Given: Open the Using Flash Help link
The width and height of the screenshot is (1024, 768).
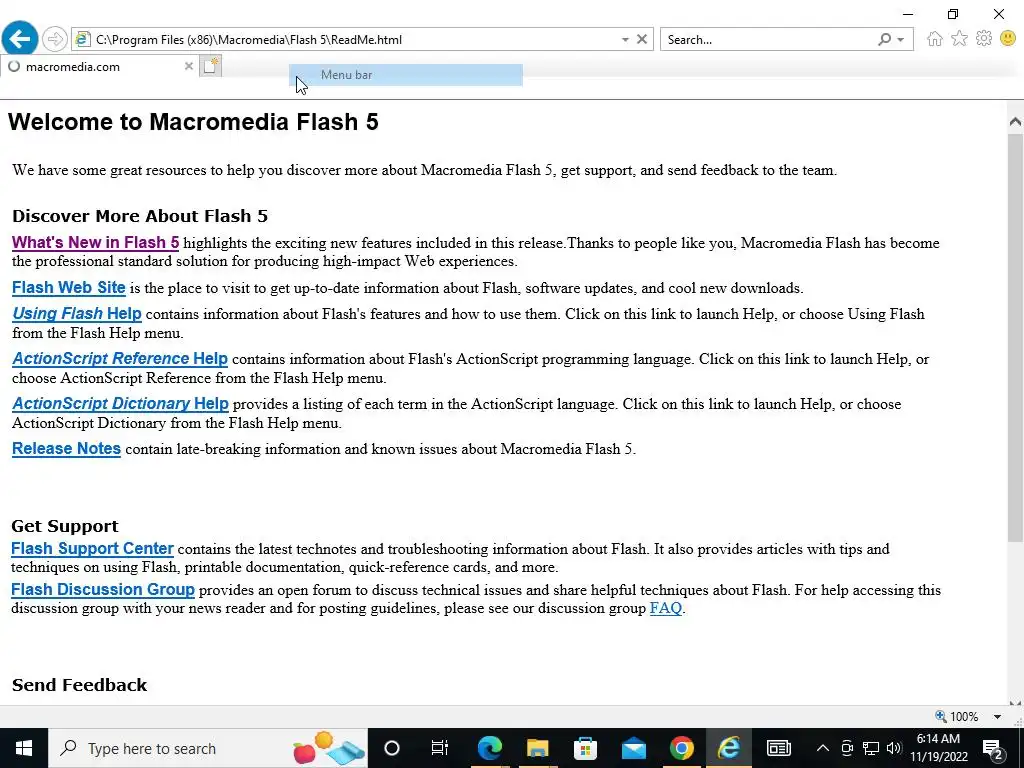Looking at the screenshot, I should 76,313.
